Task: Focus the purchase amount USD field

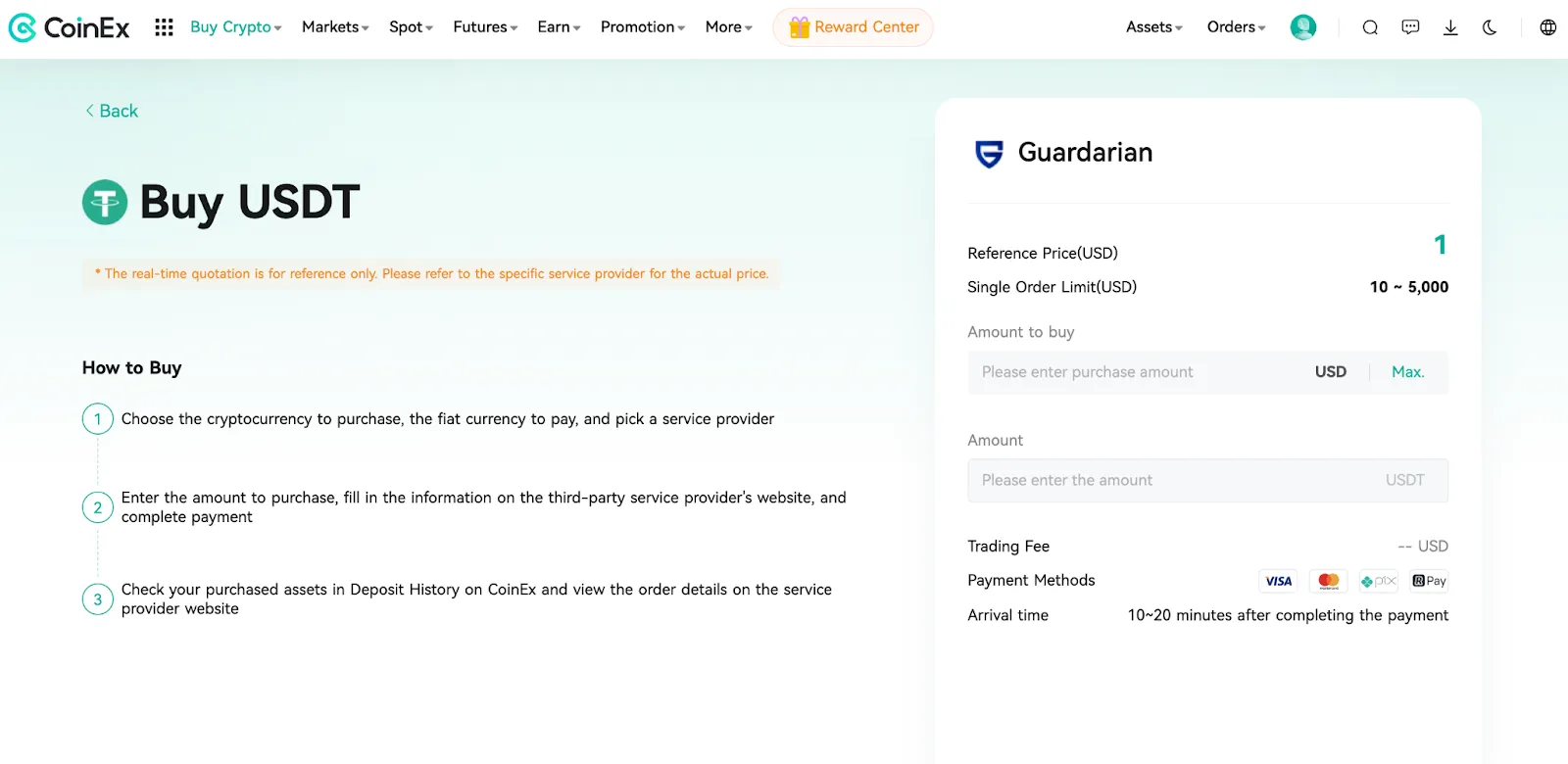Action: pos(1207,372)
